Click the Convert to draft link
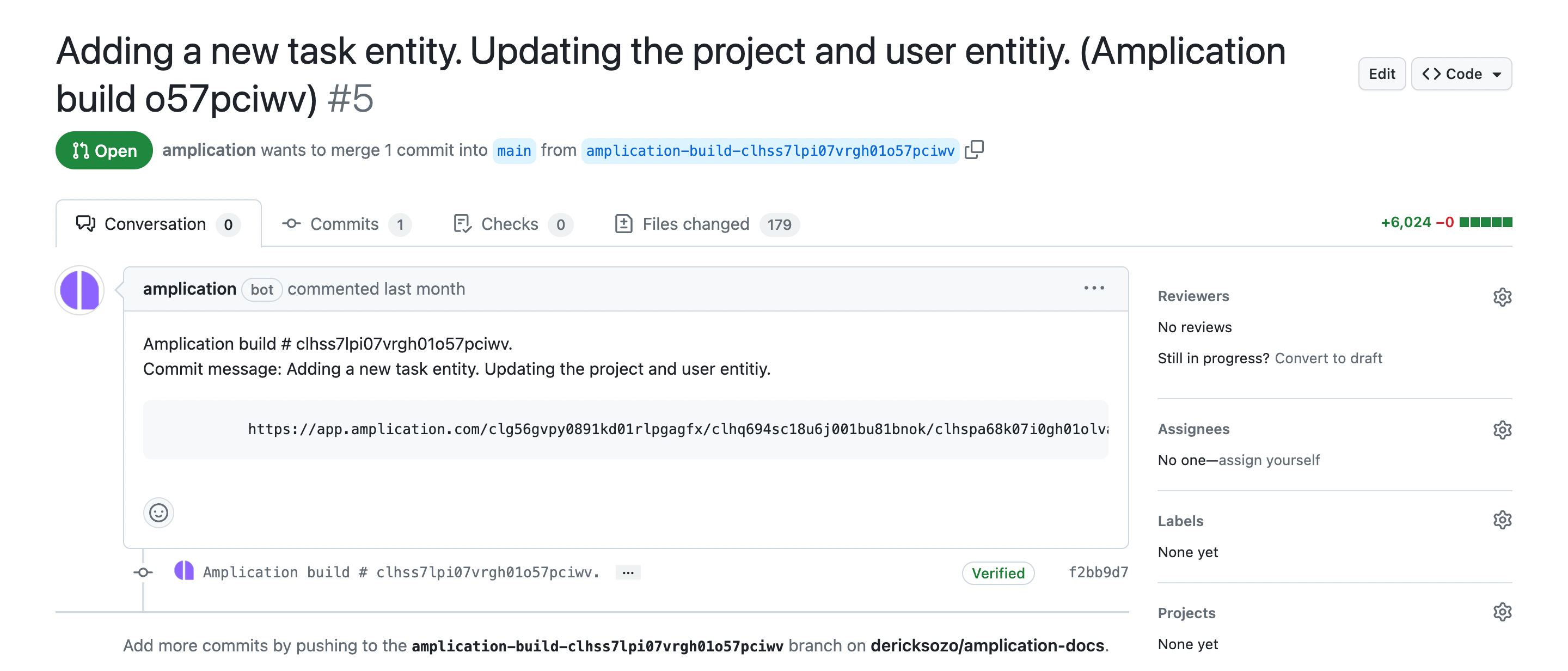 click(1328, 358)
